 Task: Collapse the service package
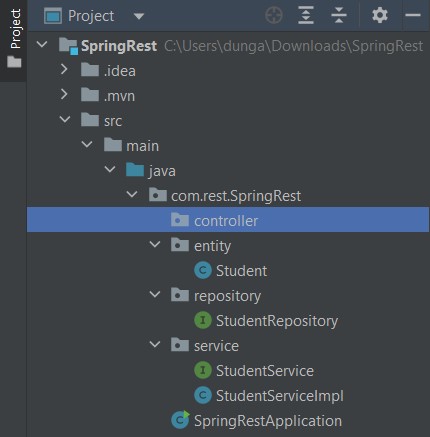(155, 344)
